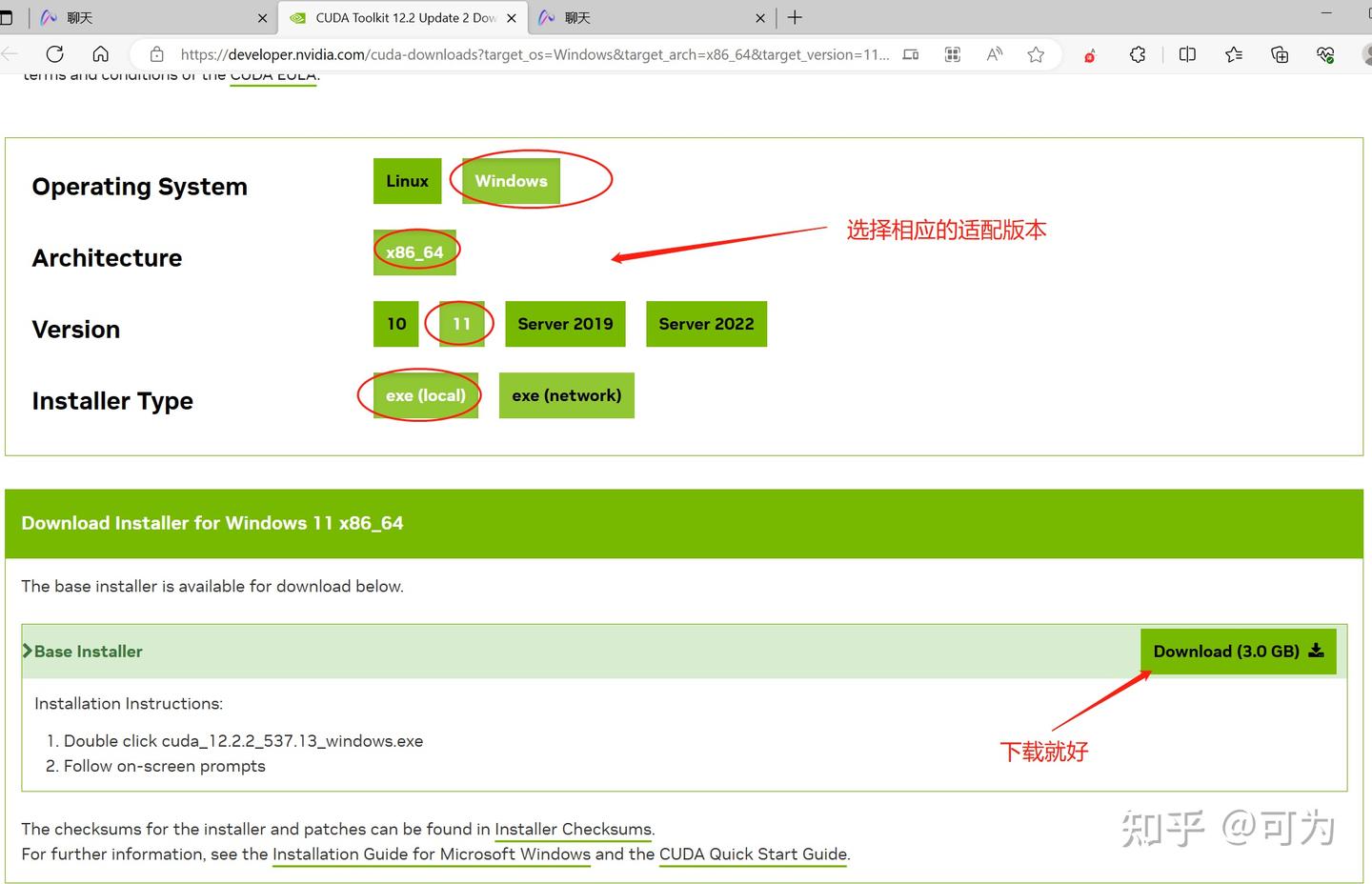The height and width of the screenshot is (884, 1372).
Task: Activate Read aloud icon in address bar
Action: pyautogui.click(x=995, y=54)
